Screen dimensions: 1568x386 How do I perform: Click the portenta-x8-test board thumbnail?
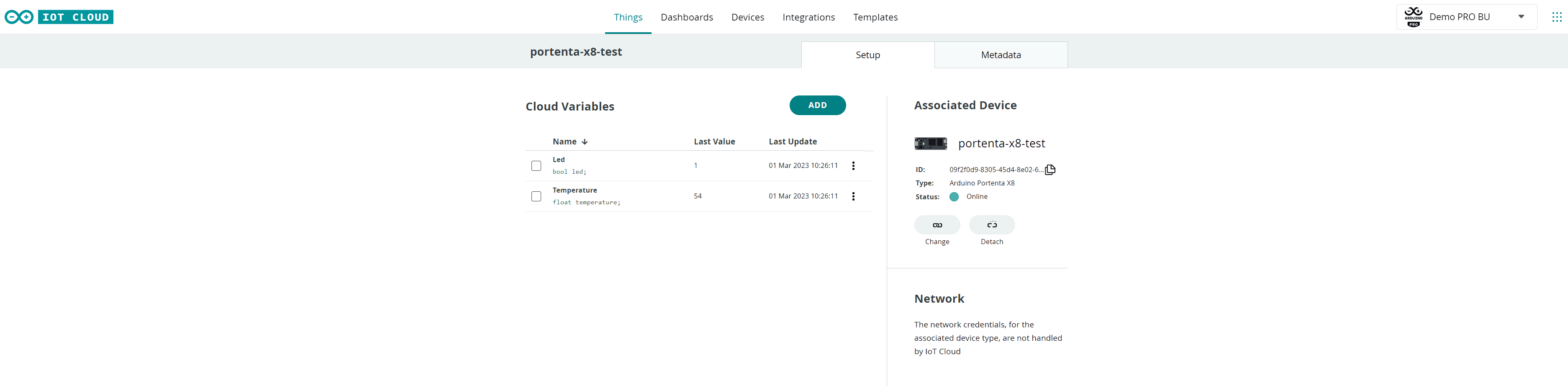coord(930,144)
